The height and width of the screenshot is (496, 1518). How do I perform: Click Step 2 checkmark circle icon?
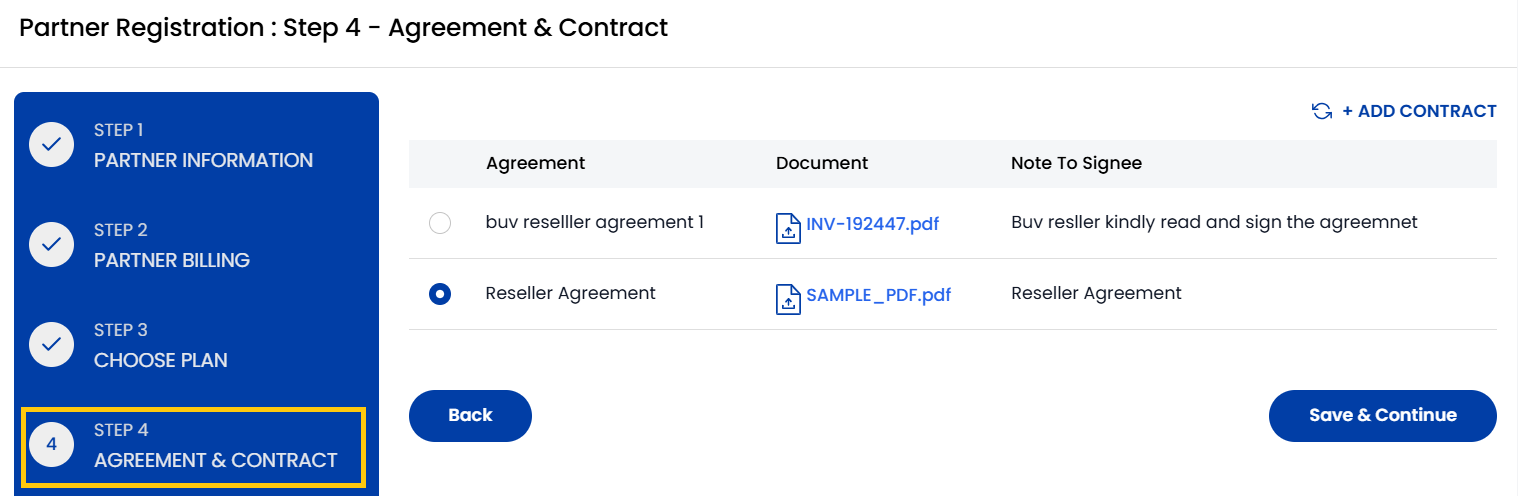52,245
